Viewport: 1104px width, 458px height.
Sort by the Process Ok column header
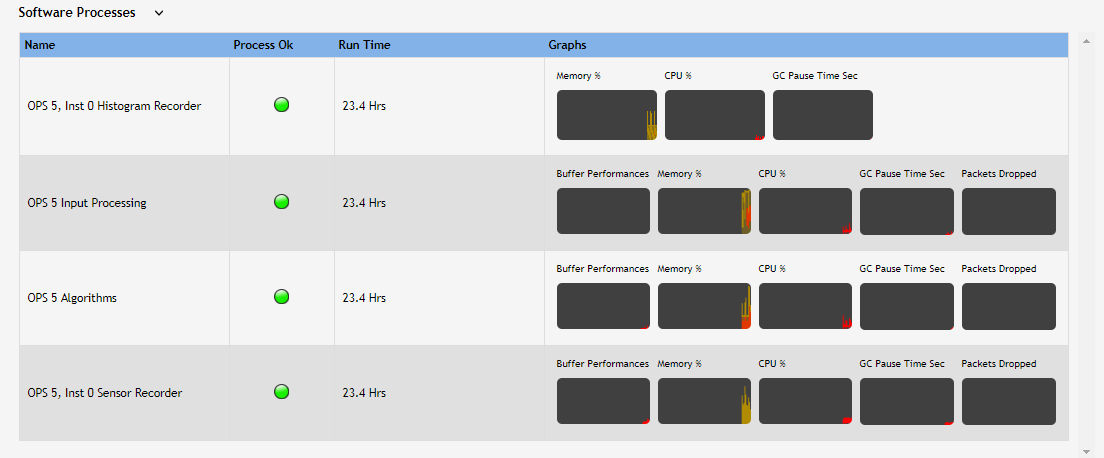click(263, 45)
